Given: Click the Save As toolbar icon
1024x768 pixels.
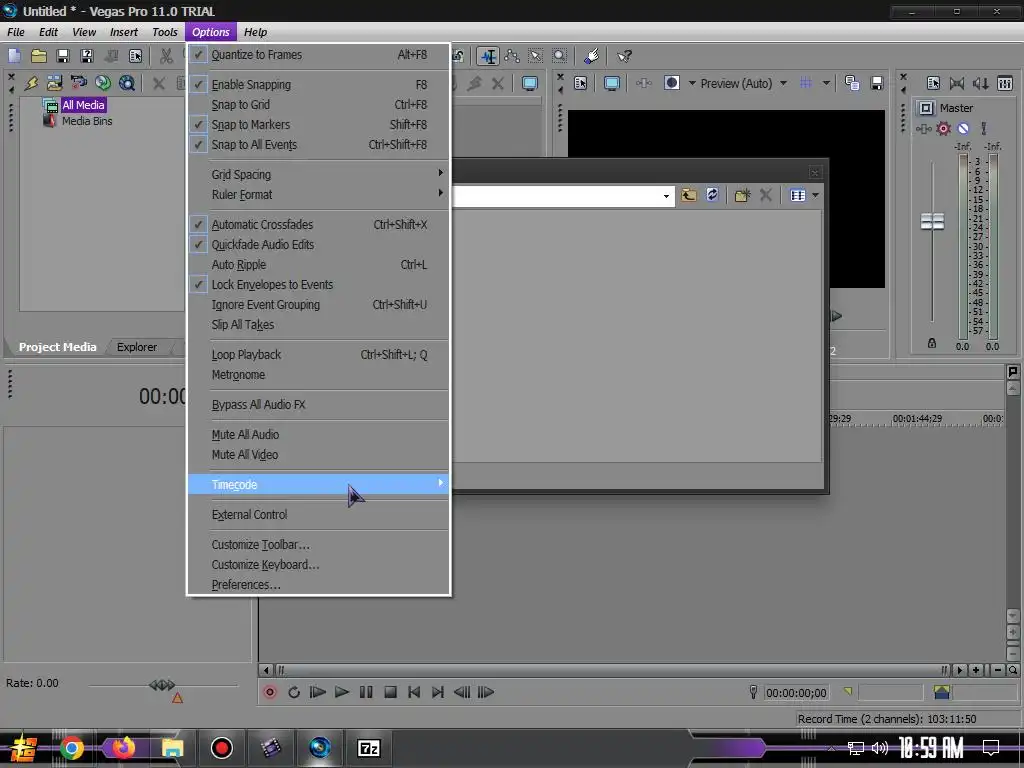Looking at the screenshot, I should click(x=87, y=56).
